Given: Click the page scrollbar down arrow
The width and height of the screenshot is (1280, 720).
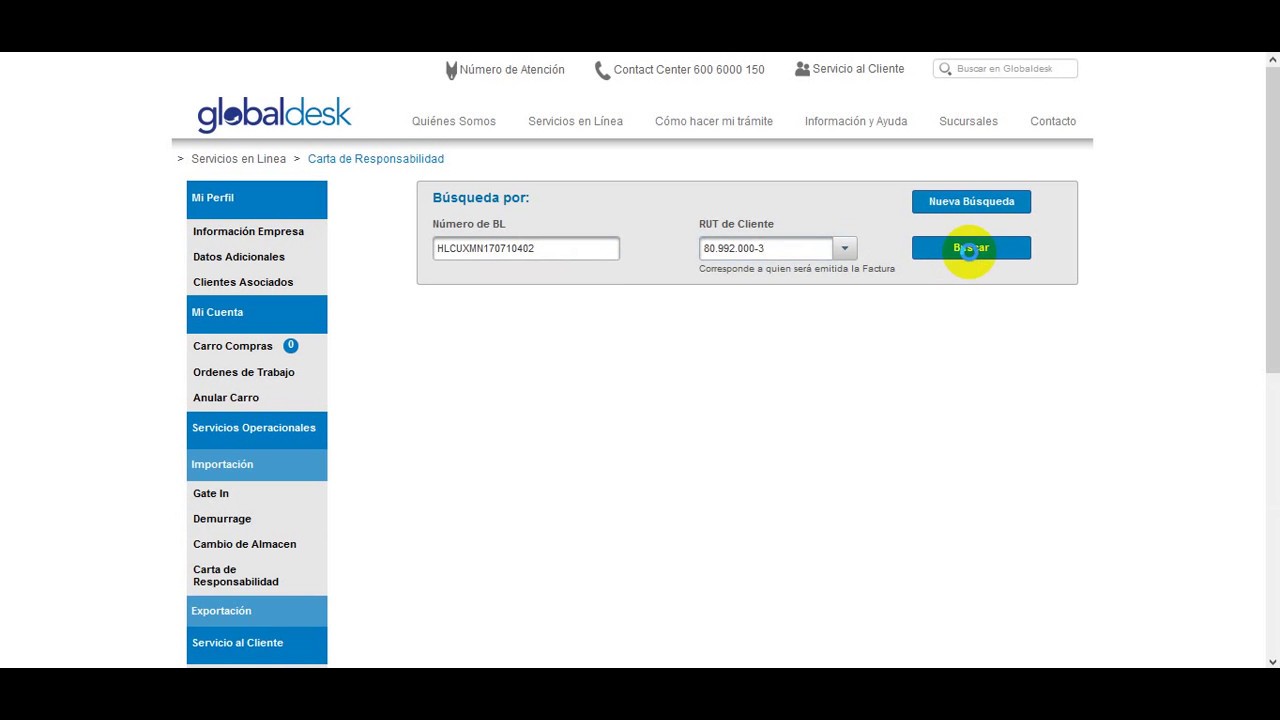Looking at the screenshot, I should tap(1272, 661).
